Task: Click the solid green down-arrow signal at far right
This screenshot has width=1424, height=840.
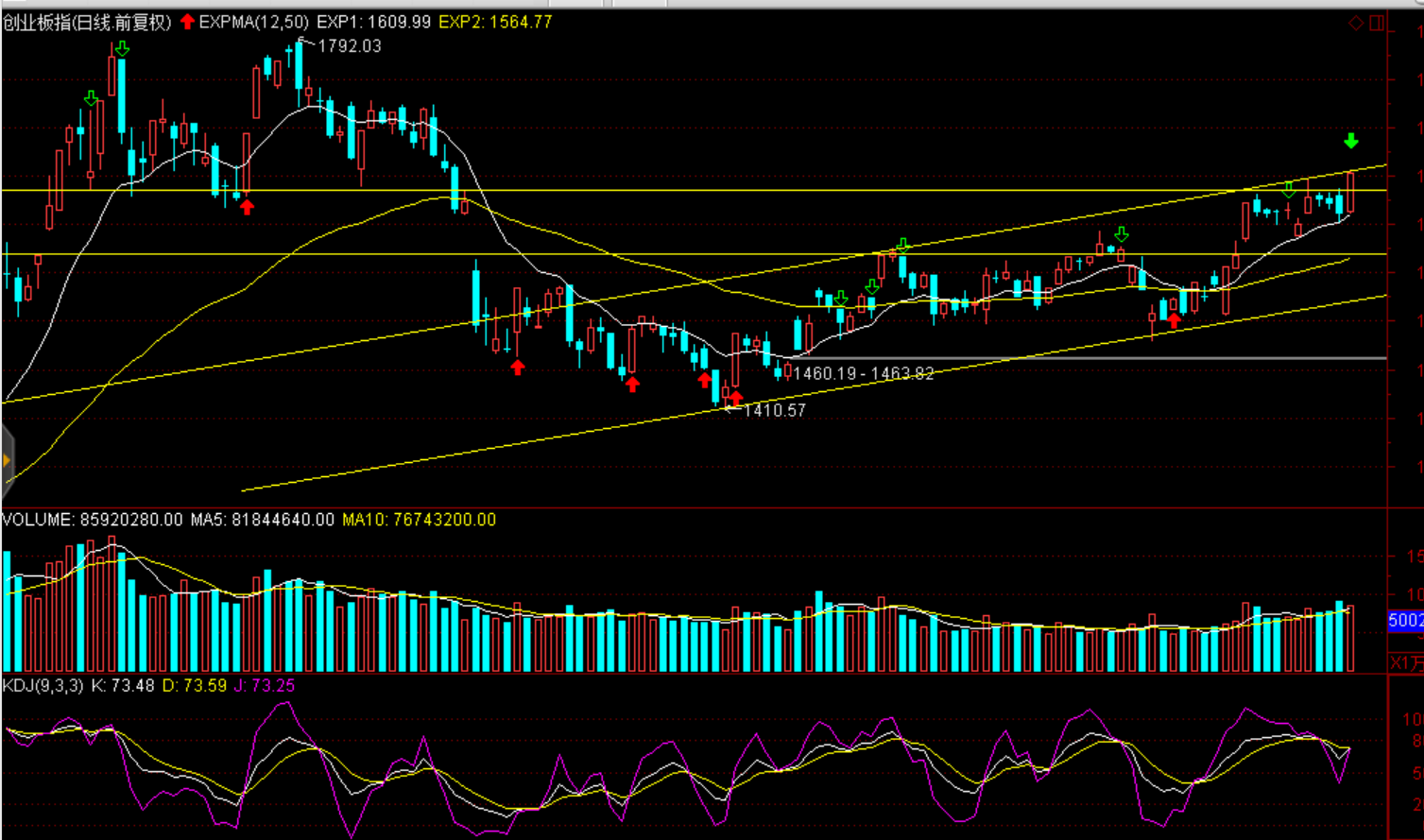Action: click(x=1351, y=142)
